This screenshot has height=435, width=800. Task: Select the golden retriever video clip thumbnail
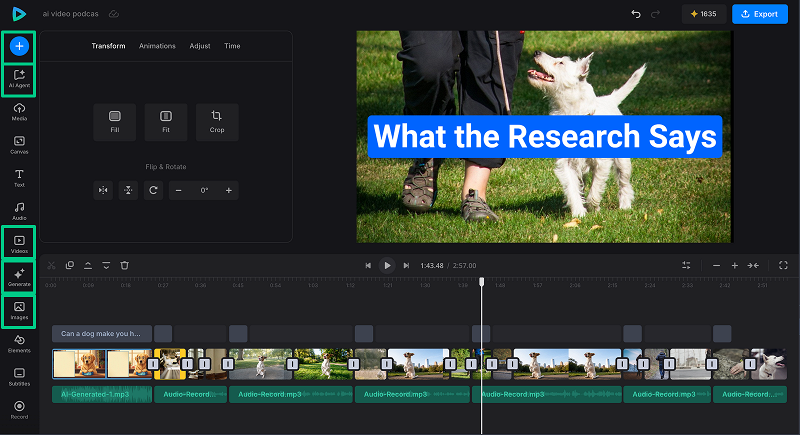tap(102, 364)
